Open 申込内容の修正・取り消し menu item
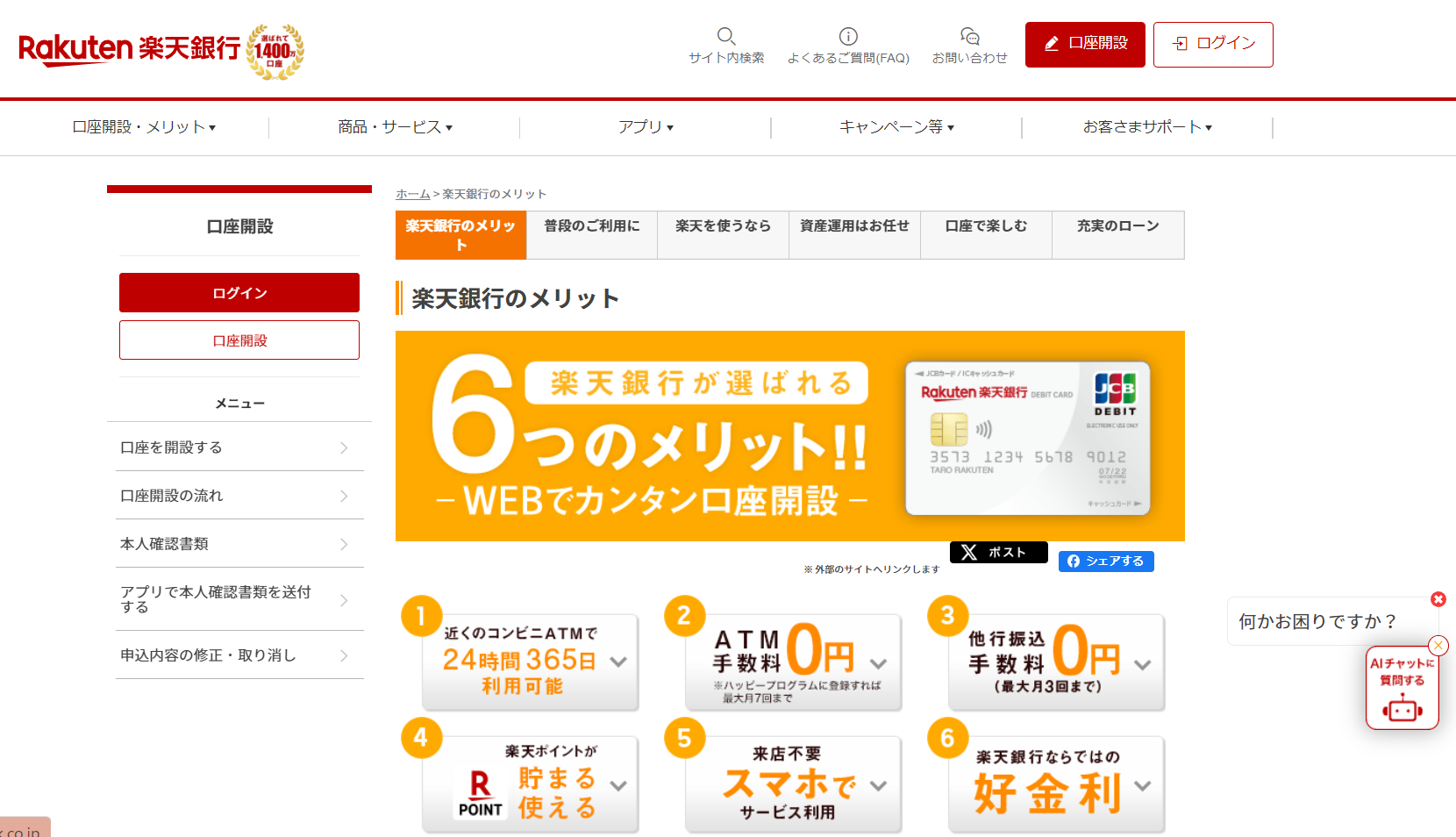The image size is (1456, 837). tap(239, 655)
